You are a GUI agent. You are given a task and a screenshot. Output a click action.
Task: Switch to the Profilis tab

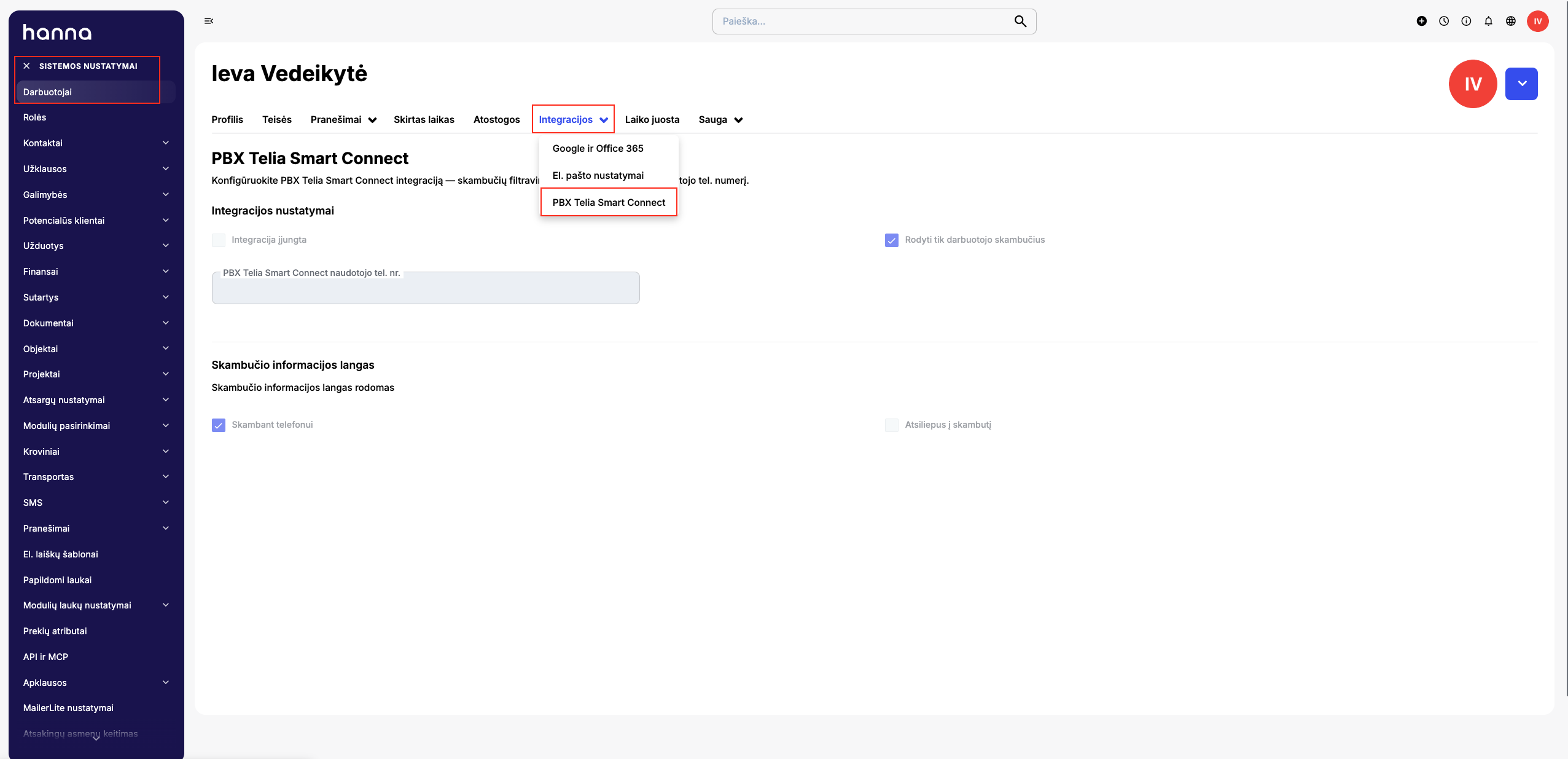[227, 119]
